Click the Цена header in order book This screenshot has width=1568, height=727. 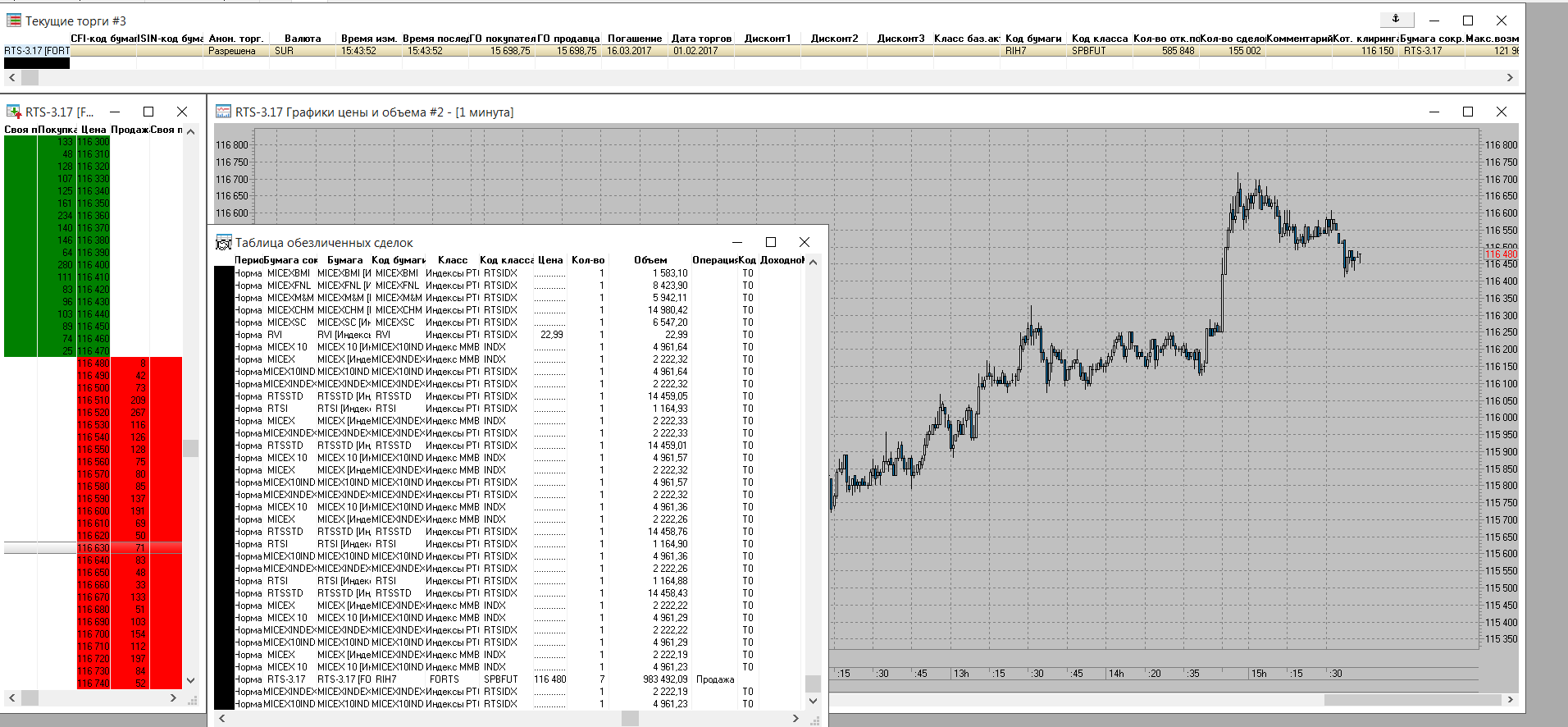(93, 130)
